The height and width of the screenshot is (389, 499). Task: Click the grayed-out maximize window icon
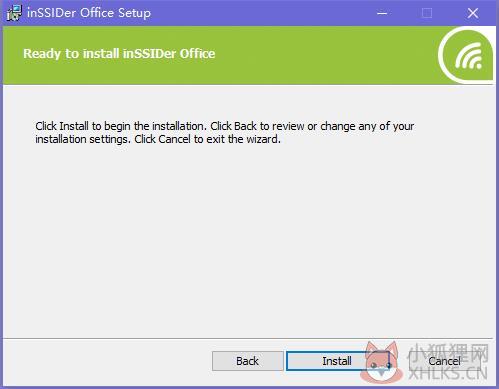[427, 13]
